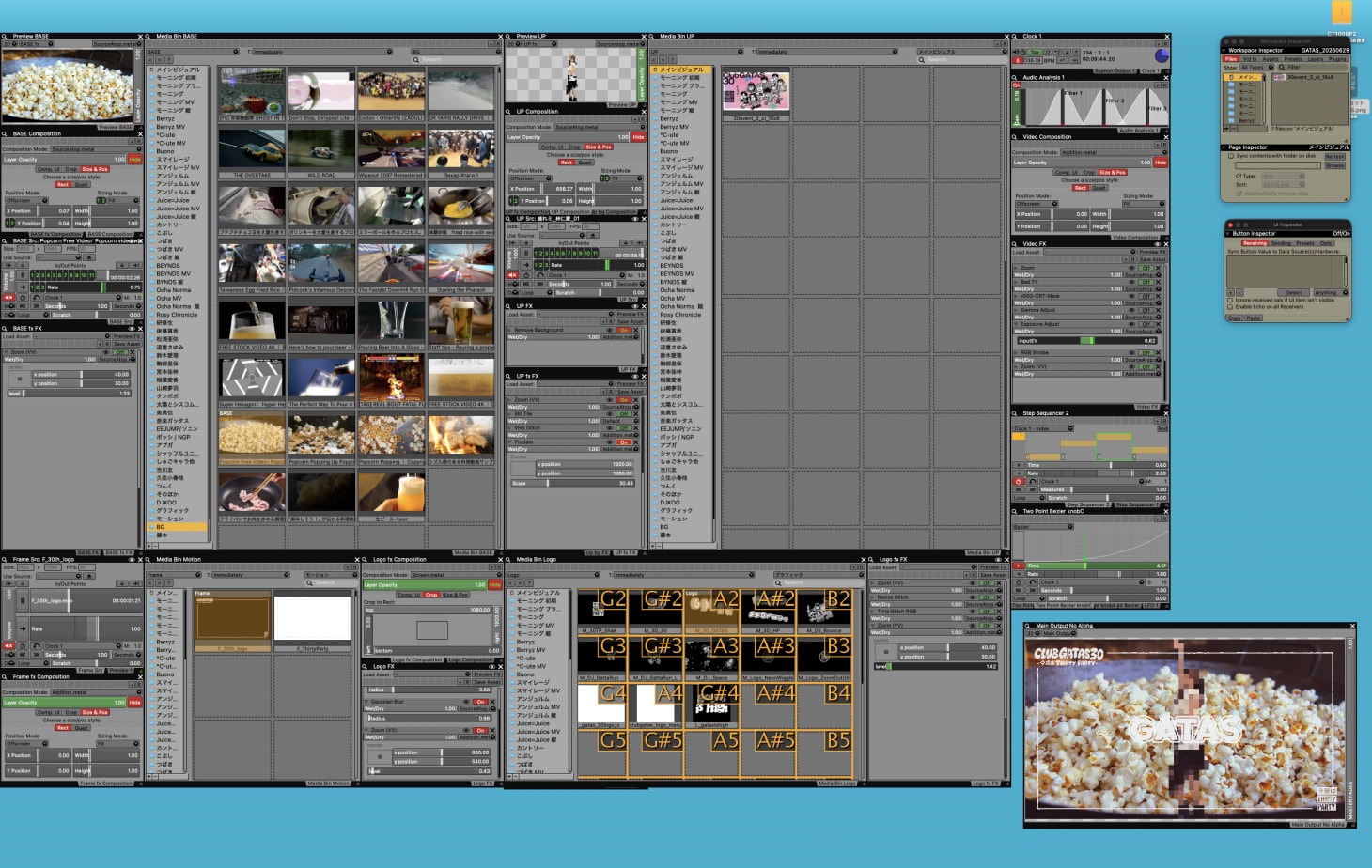The width and height of the screenshot is (1372, 868).
Task: Mute audio in the BASE Src panel
Action: coord(8,298)
